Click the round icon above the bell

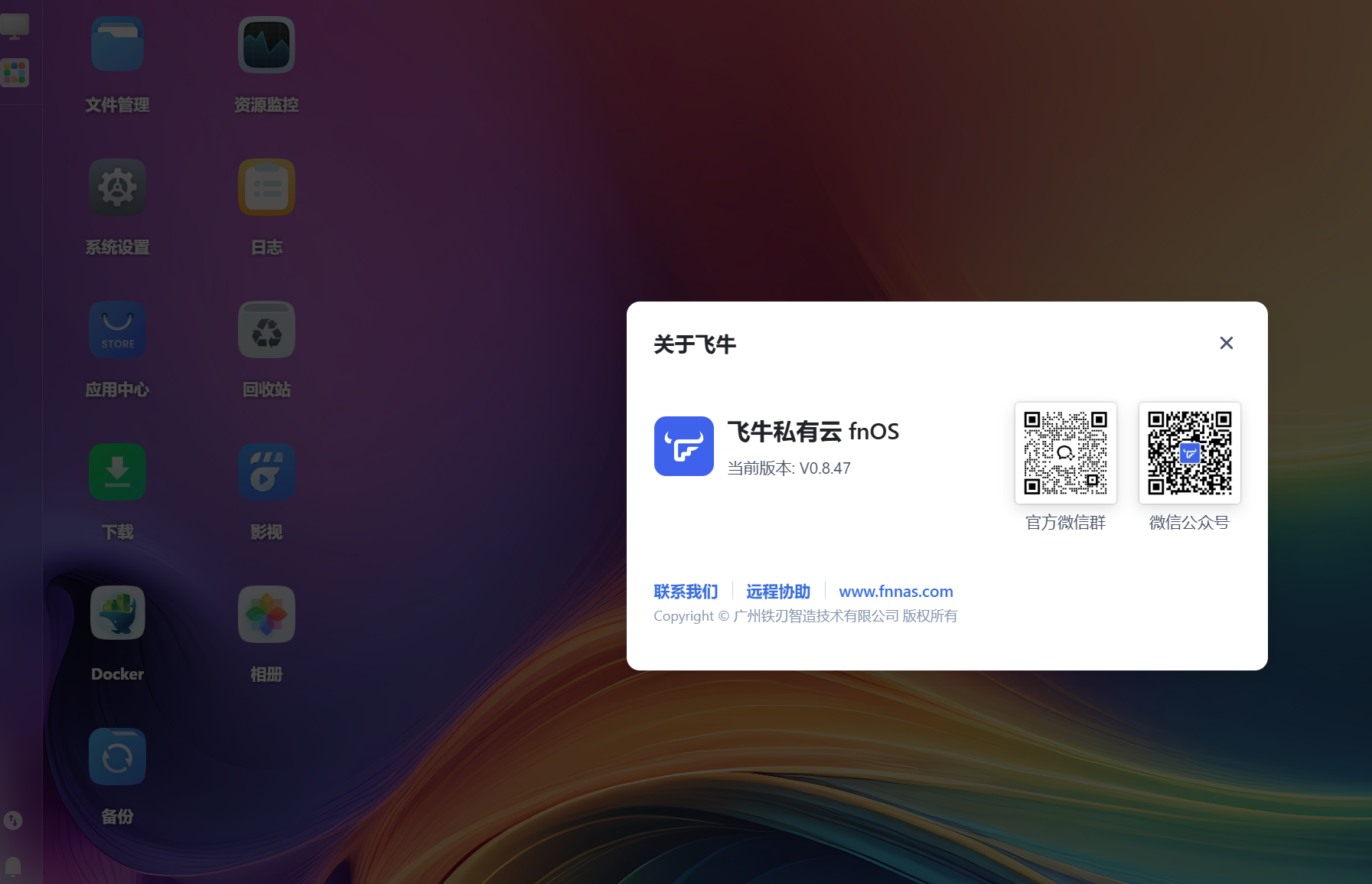13,820
